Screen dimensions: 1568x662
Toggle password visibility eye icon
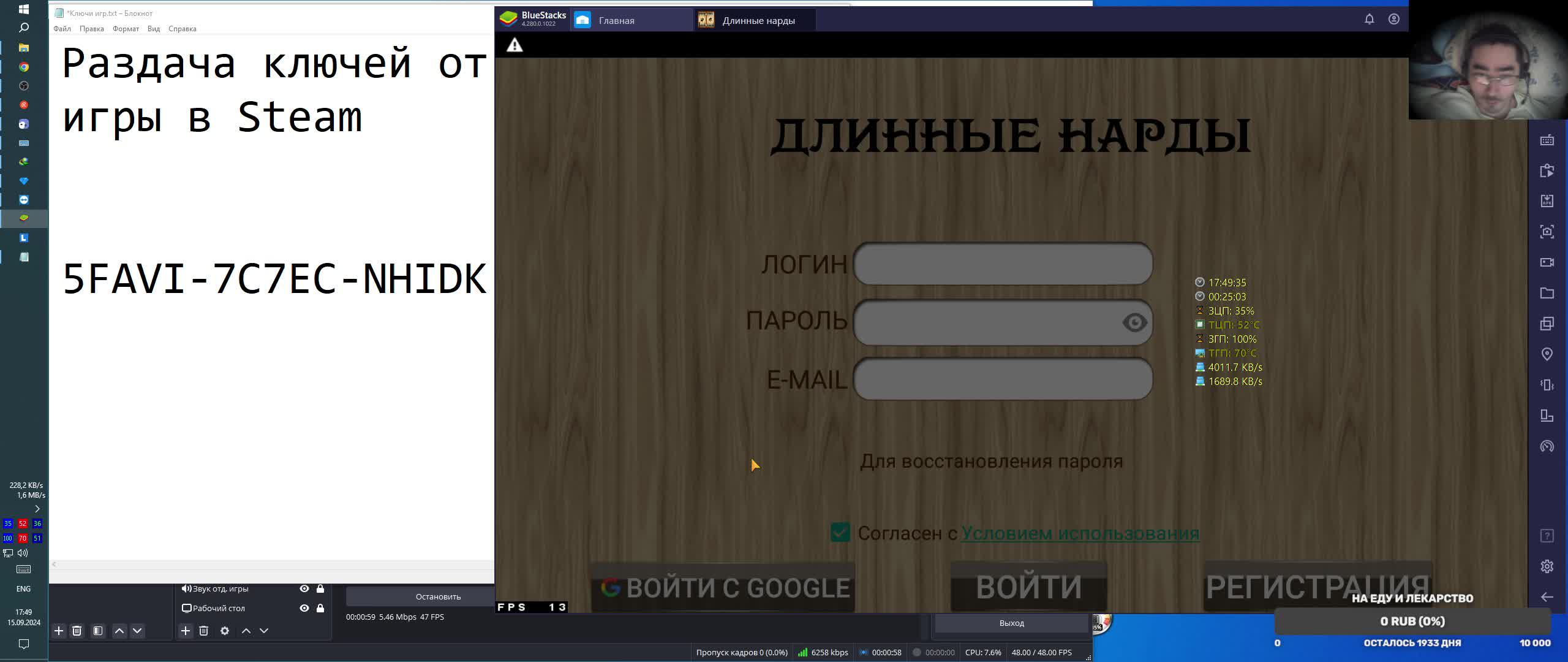coord(1134,322)
